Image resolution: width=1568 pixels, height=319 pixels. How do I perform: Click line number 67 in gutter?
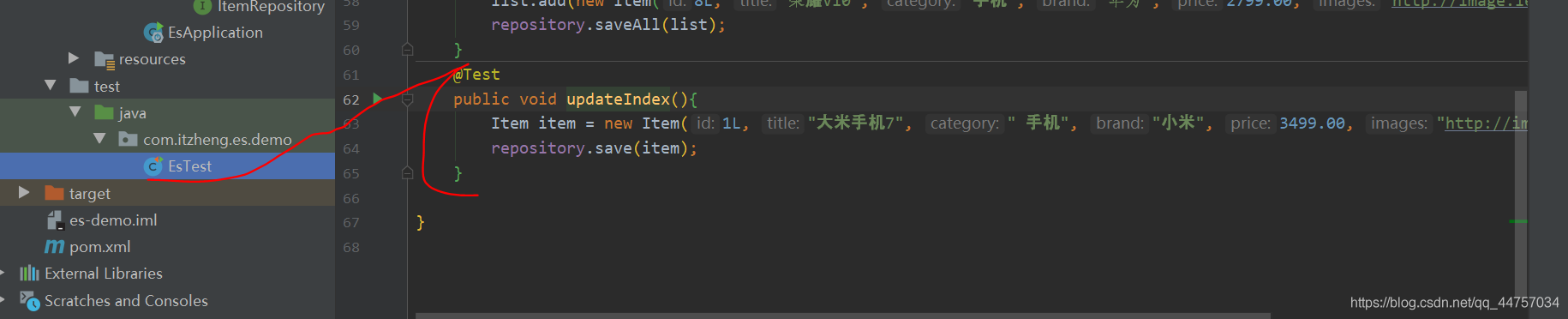(351, 223)
